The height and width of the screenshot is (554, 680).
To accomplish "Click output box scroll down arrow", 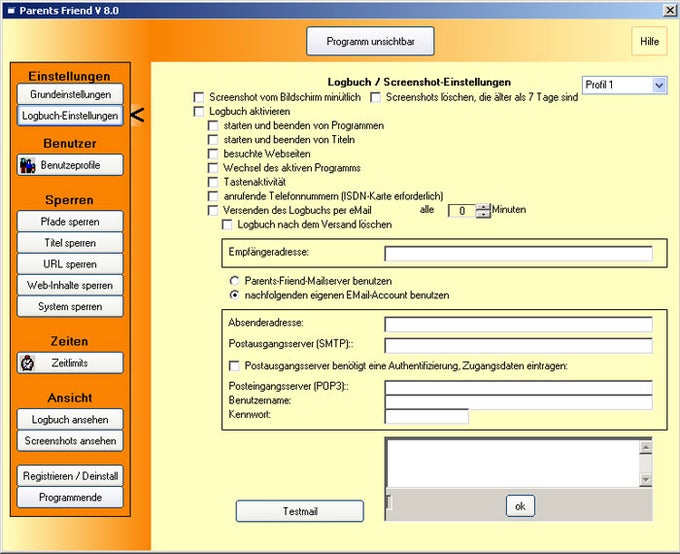I will pyautogui.click(x=646, y=479).
